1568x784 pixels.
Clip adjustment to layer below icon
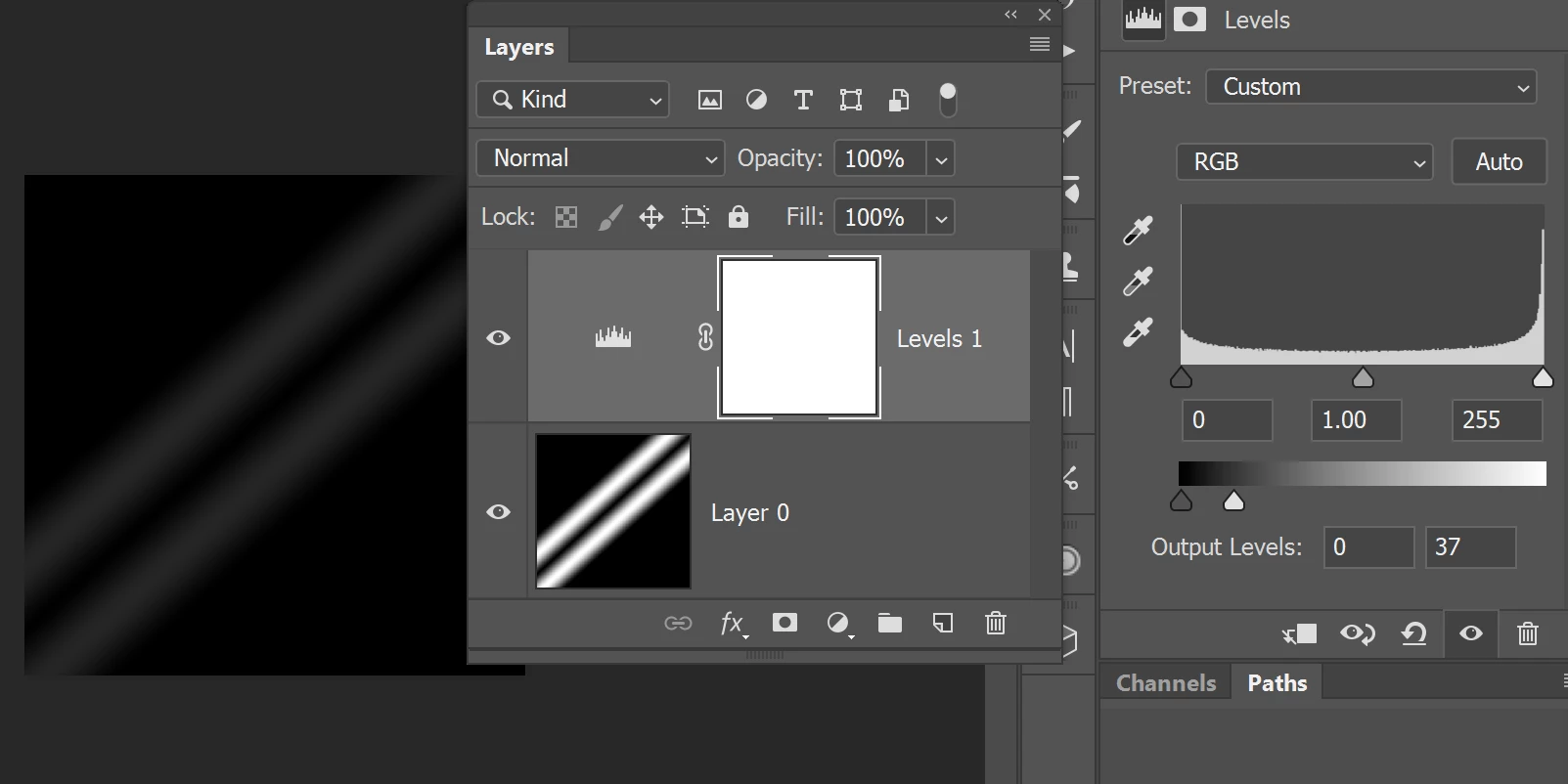pyautogui.click(x=1300, y=634)
